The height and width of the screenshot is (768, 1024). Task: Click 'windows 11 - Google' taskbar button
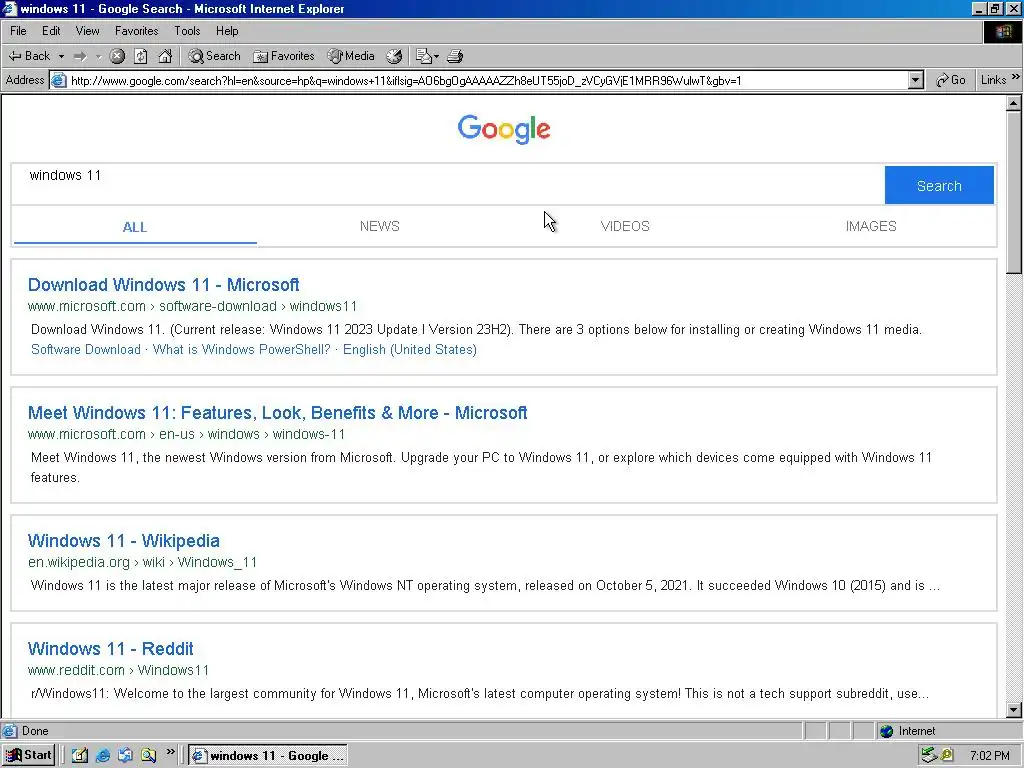coord(268,756)
